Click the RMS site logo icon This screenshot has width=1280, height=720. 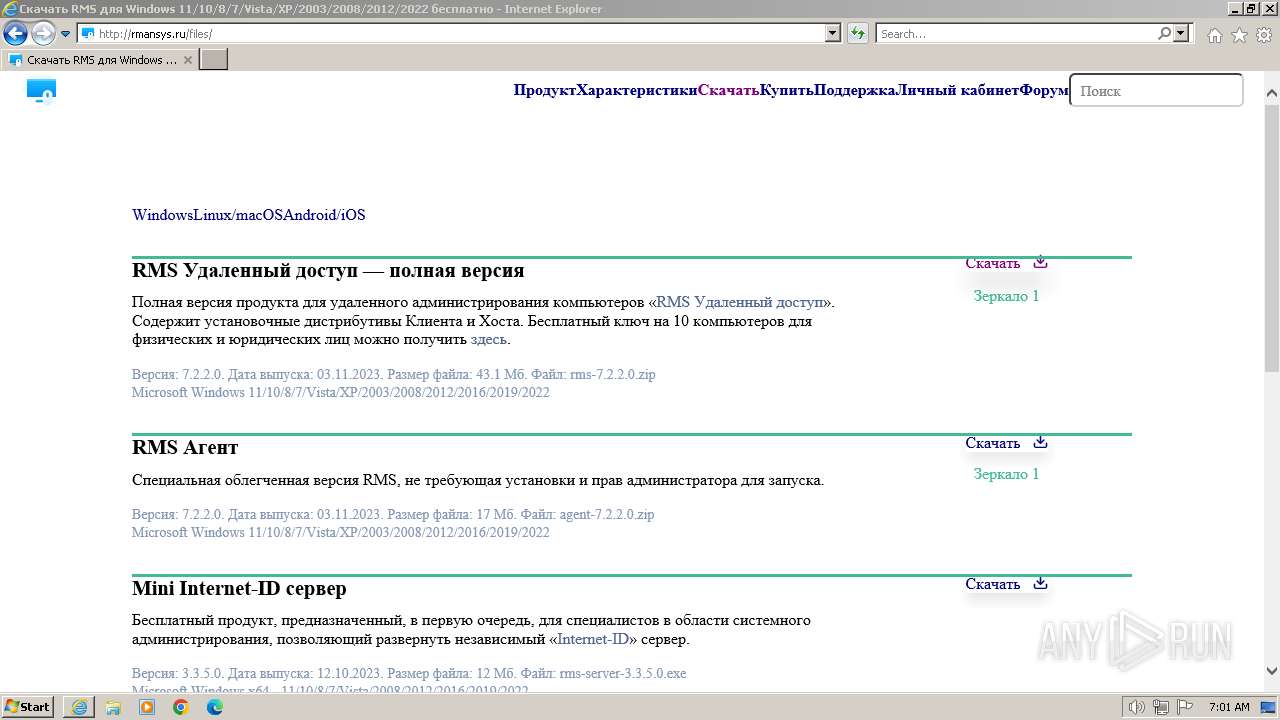point(41,92)
